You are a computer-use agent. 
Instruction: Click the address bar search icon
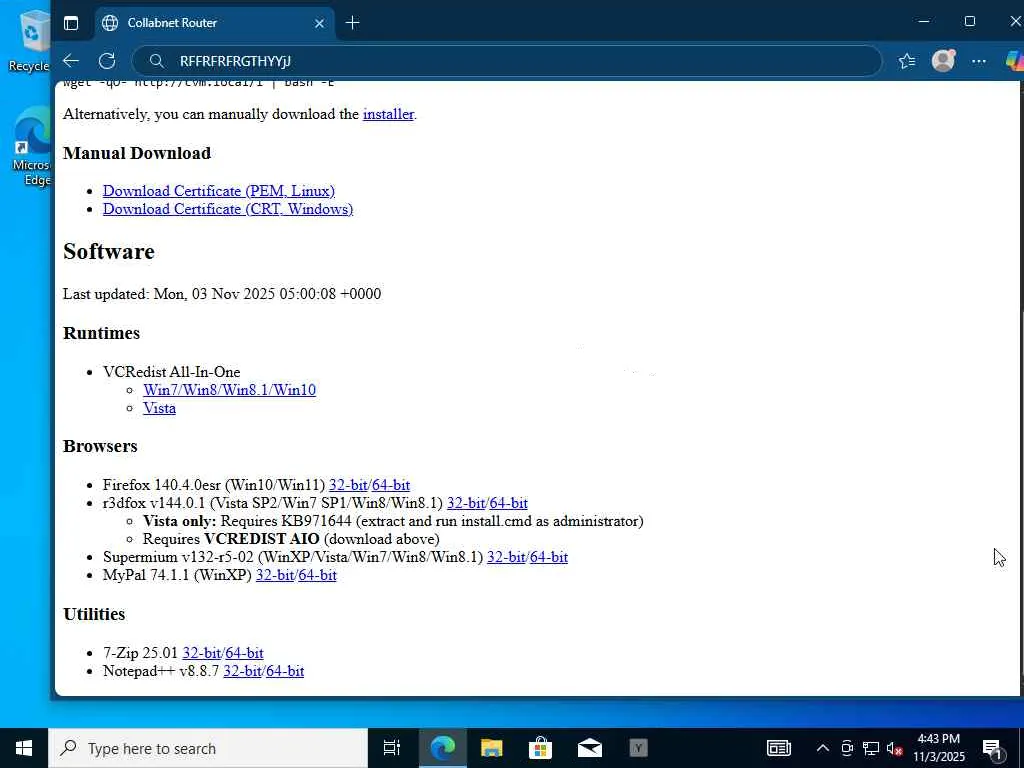tap(157, 61)
